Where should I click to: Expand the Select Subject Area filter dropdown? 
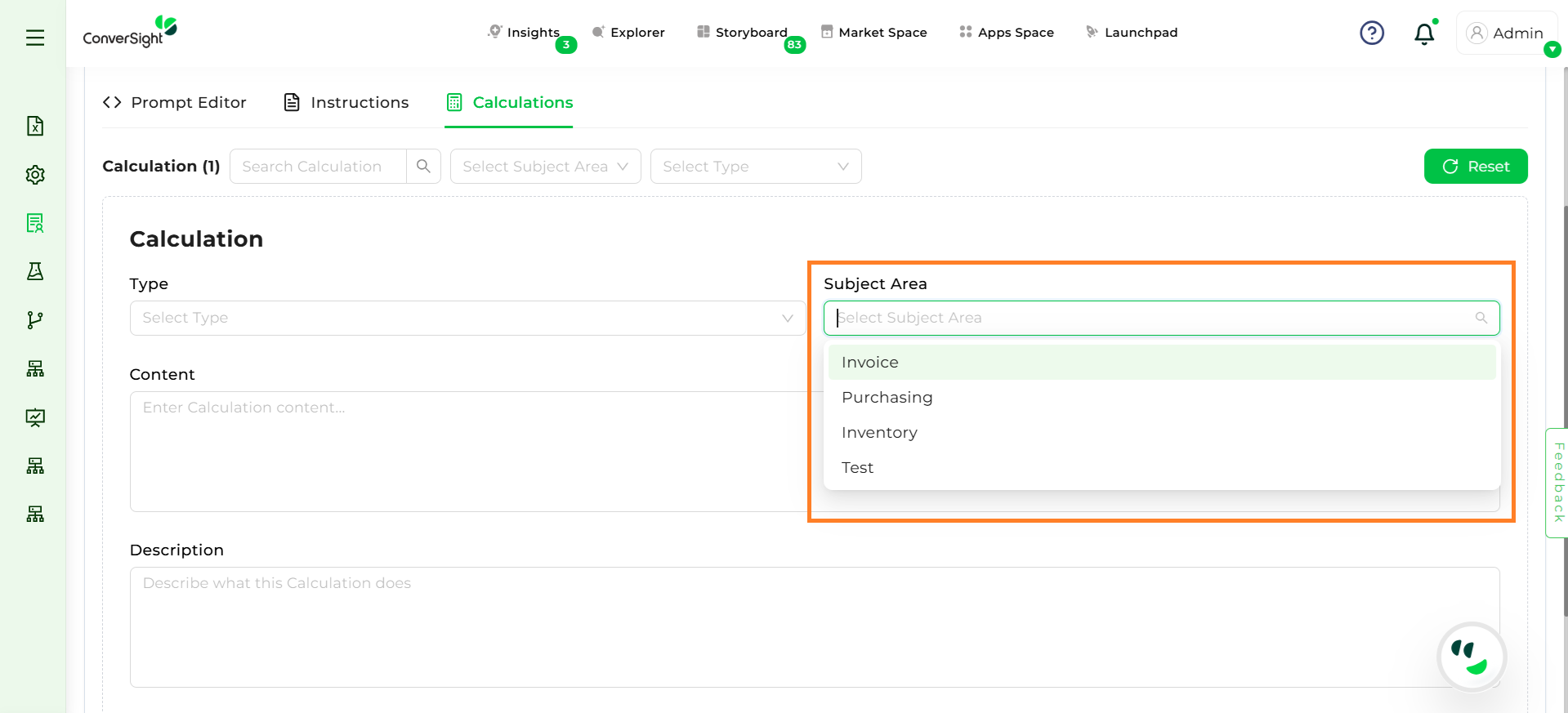pos(545,167)
